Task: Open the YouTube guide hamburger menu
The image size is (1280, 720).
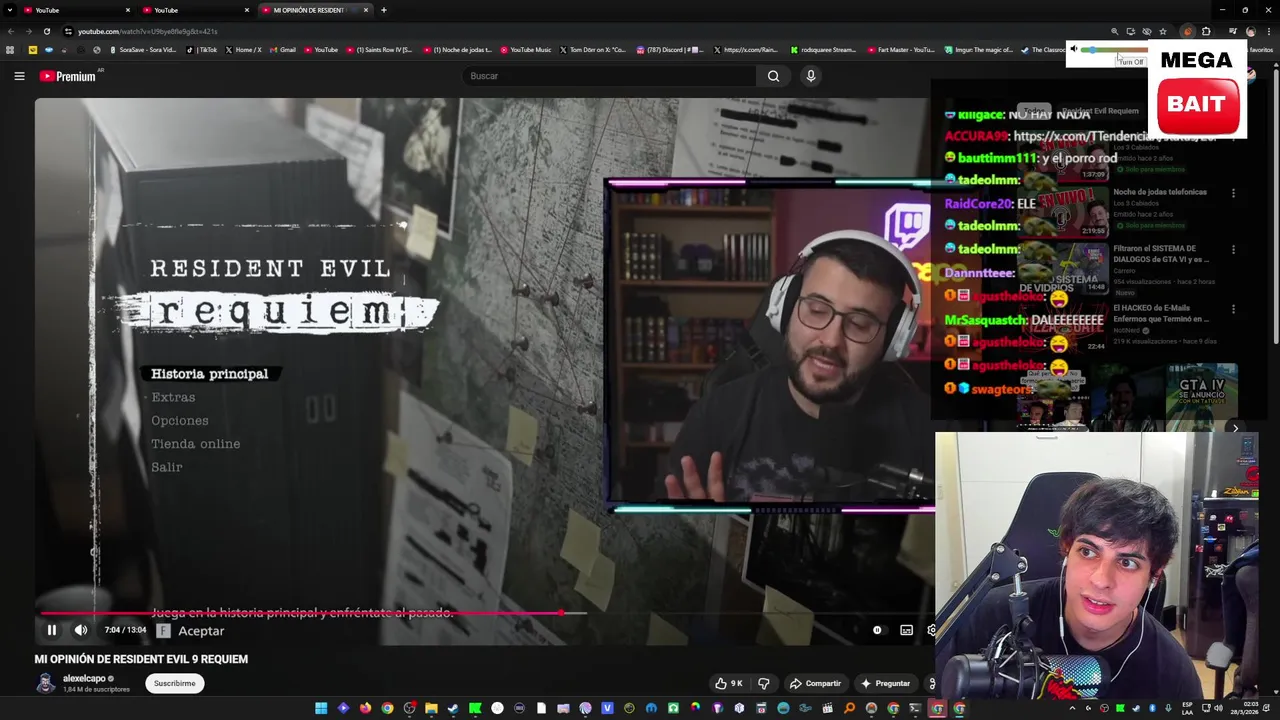Action: tap(19, 76)
